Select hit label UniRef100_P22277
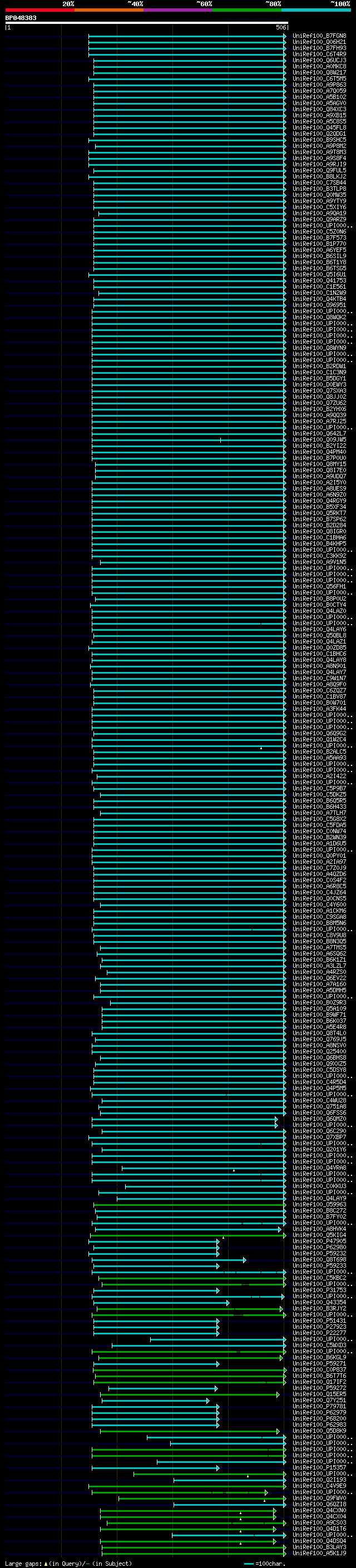 click(319, 1333)
